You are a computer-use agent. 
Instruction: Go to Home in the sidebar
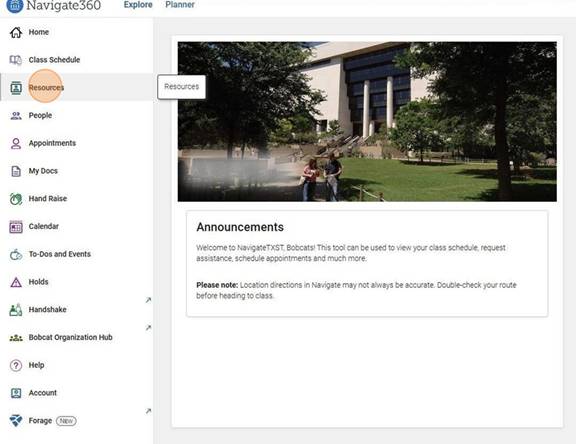point(39,32)
